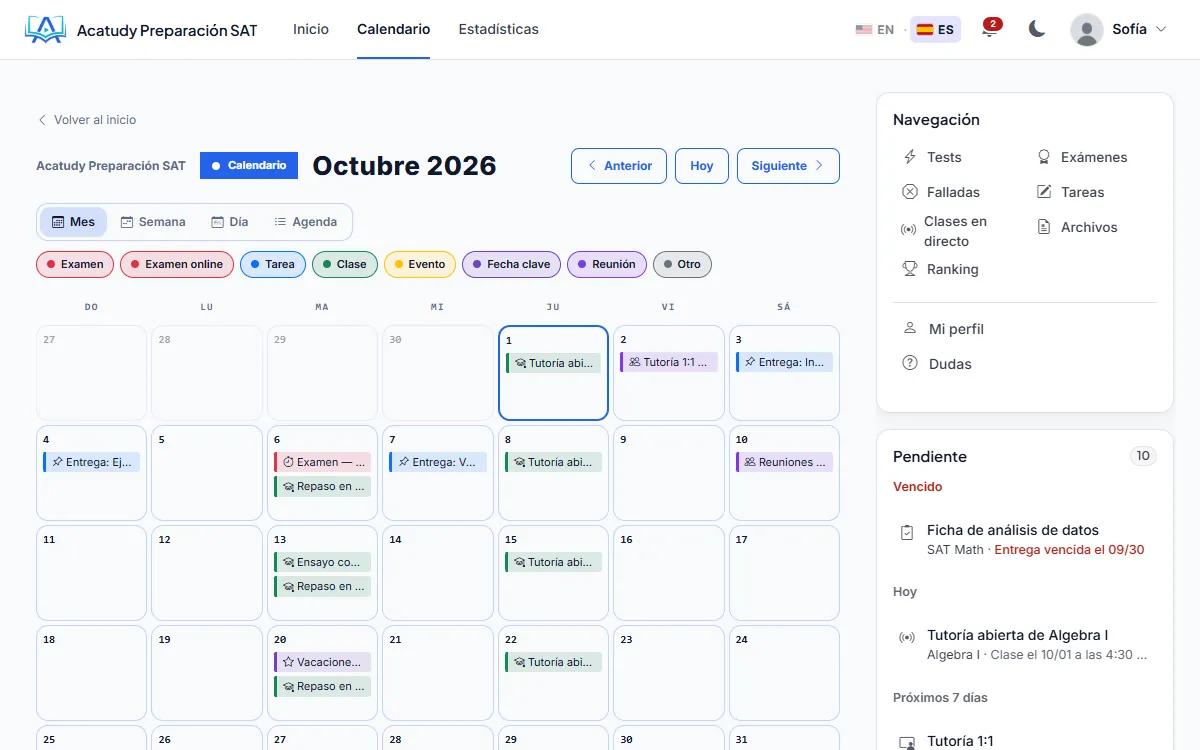Click the blue Calendario badge
The image size is (1200, 750).
pos(249,166)
